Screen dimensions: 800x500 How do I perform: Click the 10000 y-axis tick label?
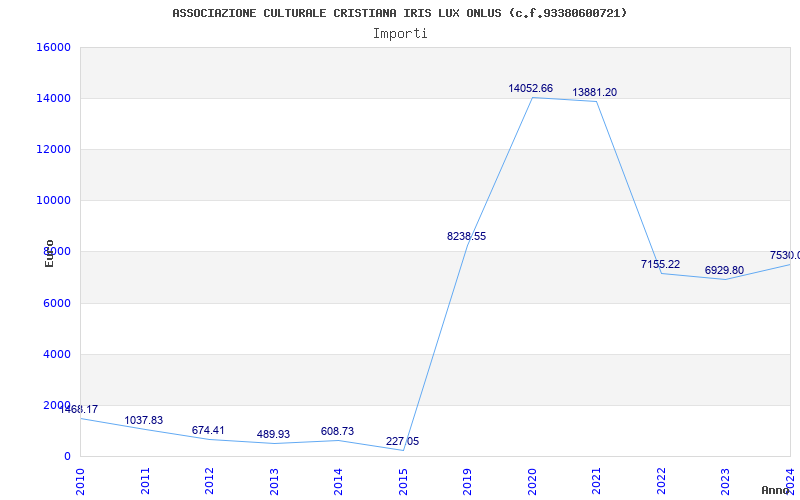(x=54, y=201)
